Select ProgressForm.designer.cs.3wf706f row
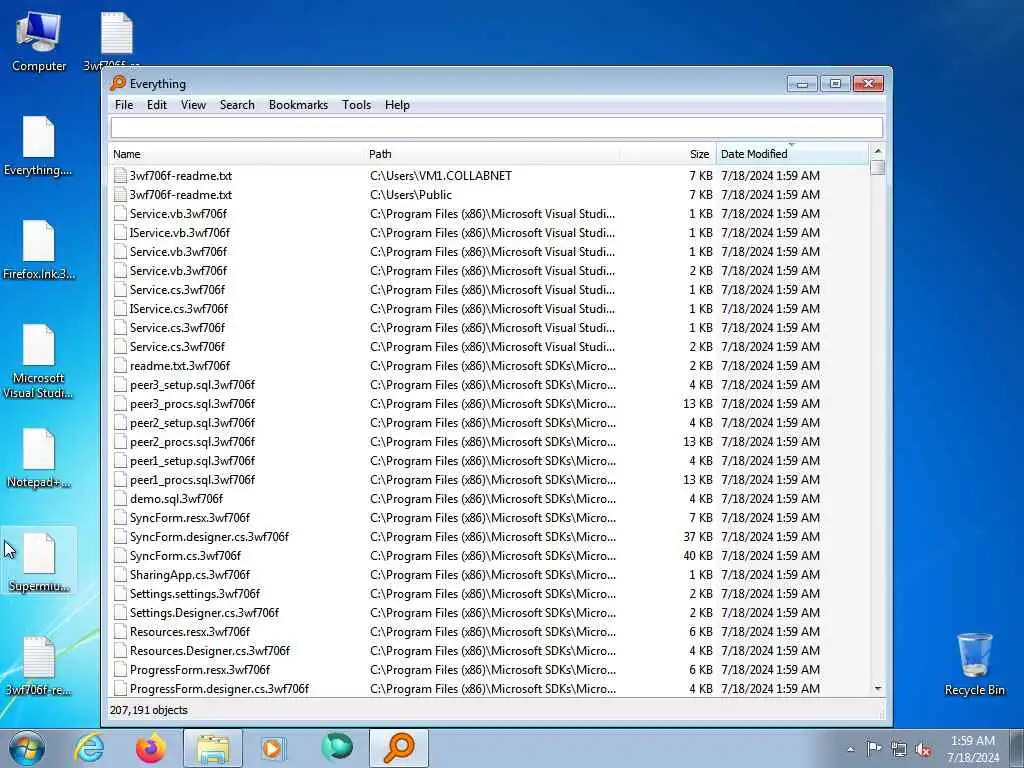 (489, 689)
